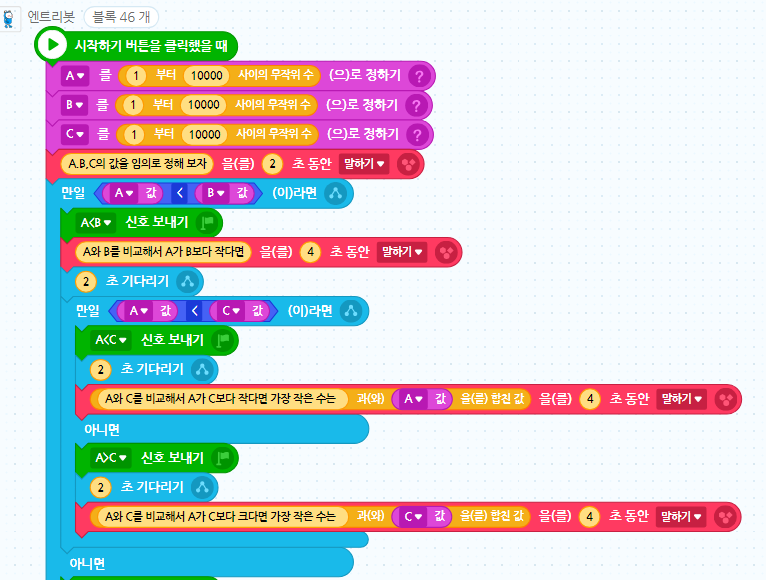Open A<B signal dropdown

coord(96,223)
